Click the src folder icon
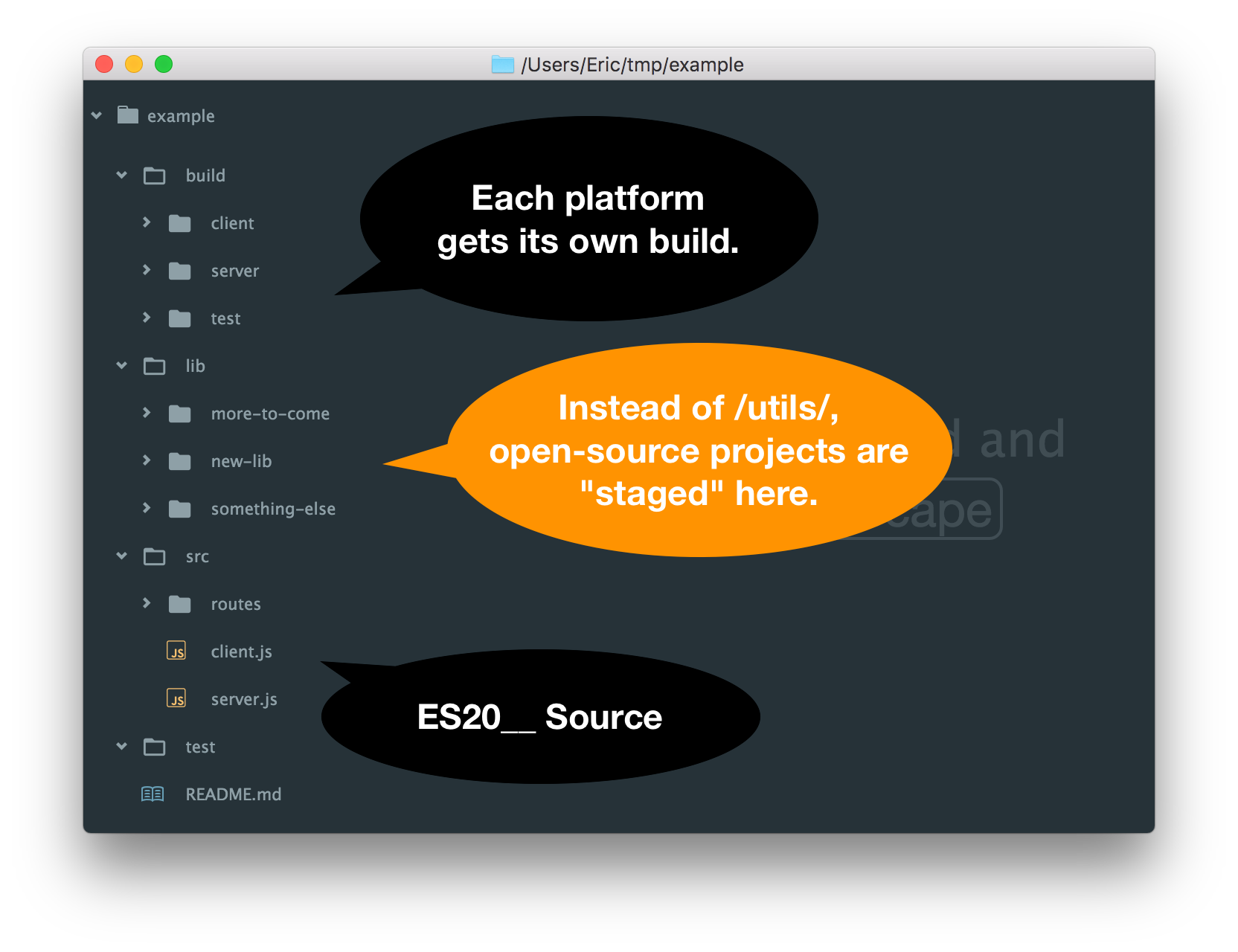The height and width of the screenshot is (952, 1238). (x=155, y=556)
